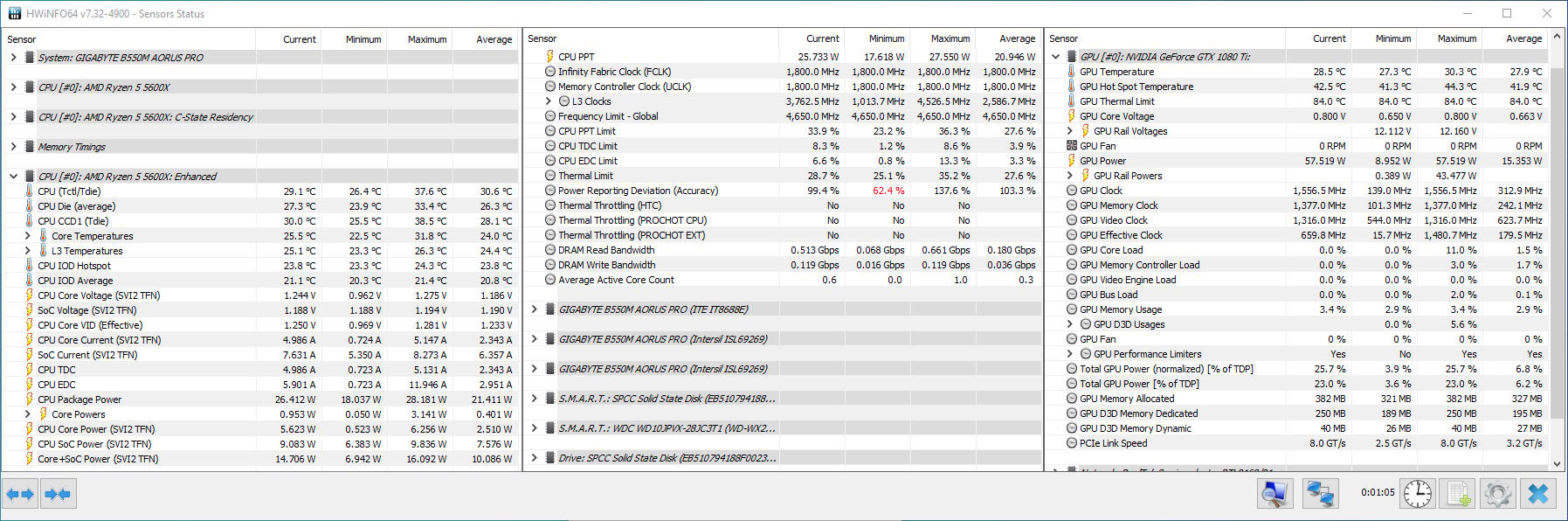Viewport: 1568px width, 521px height.
Task: Click circle icon beside GPU Clock
Action: coord(1072,191)
